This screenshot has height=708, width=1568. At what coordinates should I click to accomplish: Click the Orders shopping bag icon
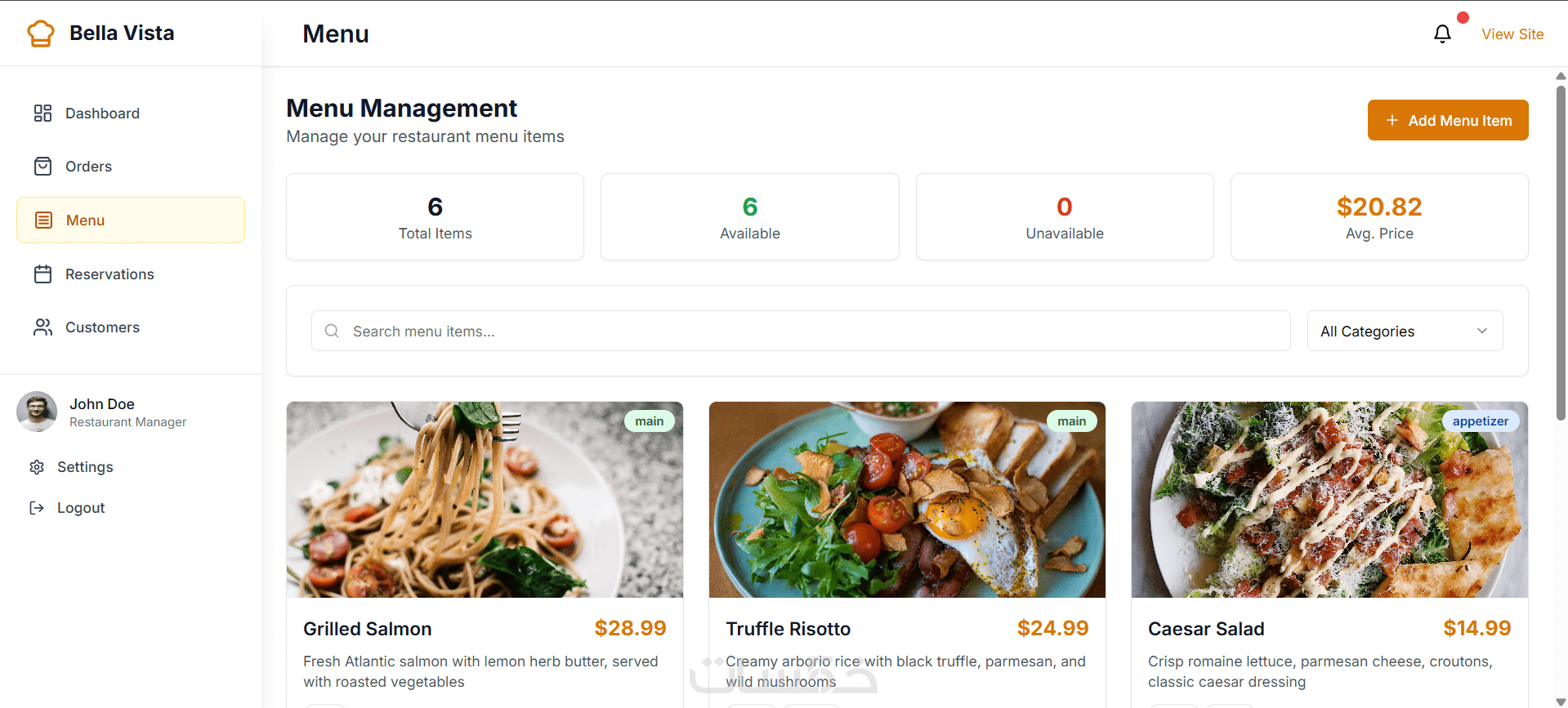coord(42,167)
